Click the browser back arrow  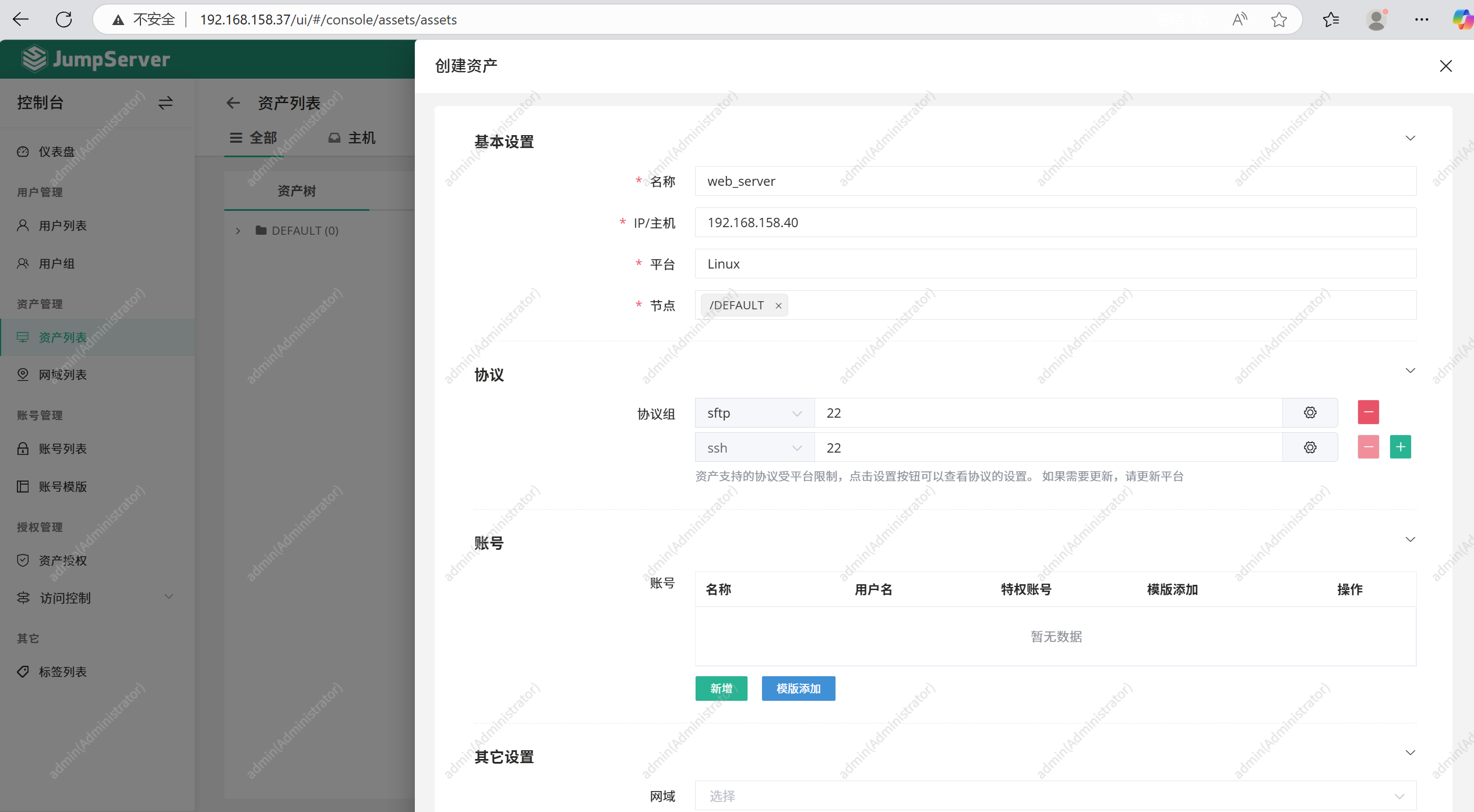click(x=21, y=20)
